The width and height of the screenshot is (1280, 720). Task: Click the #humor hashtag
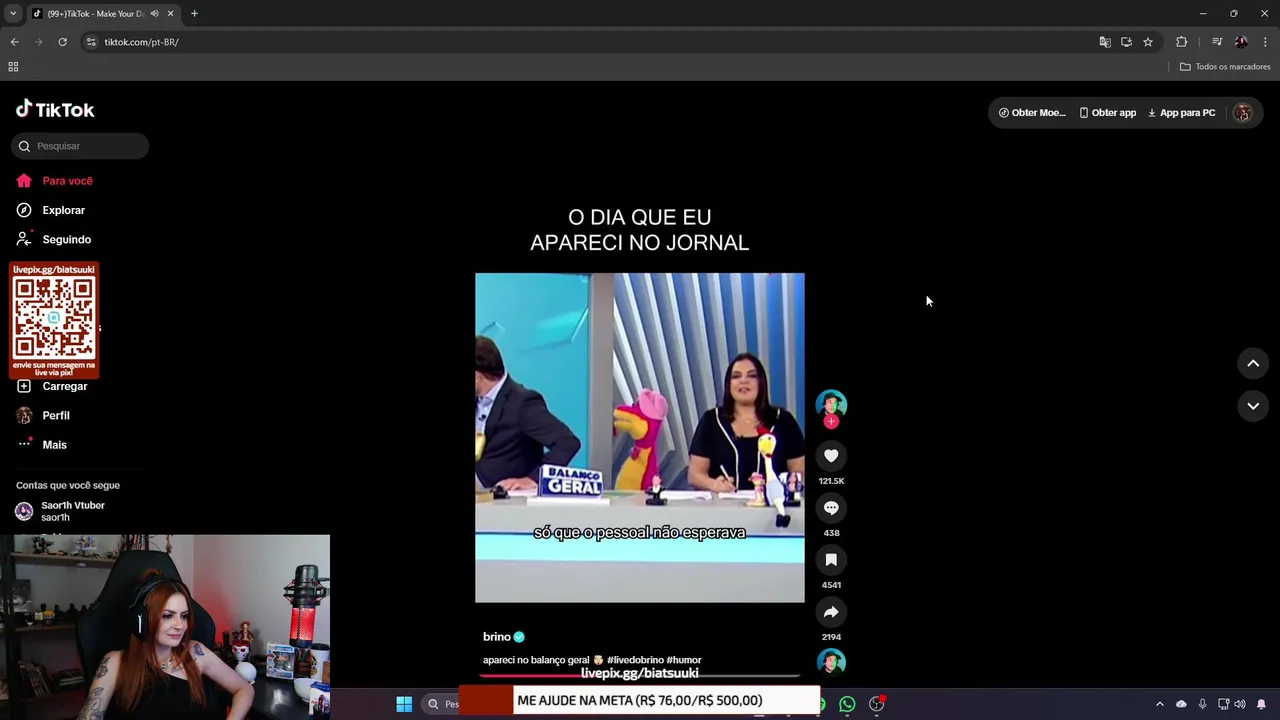click(x=684, y=660)
